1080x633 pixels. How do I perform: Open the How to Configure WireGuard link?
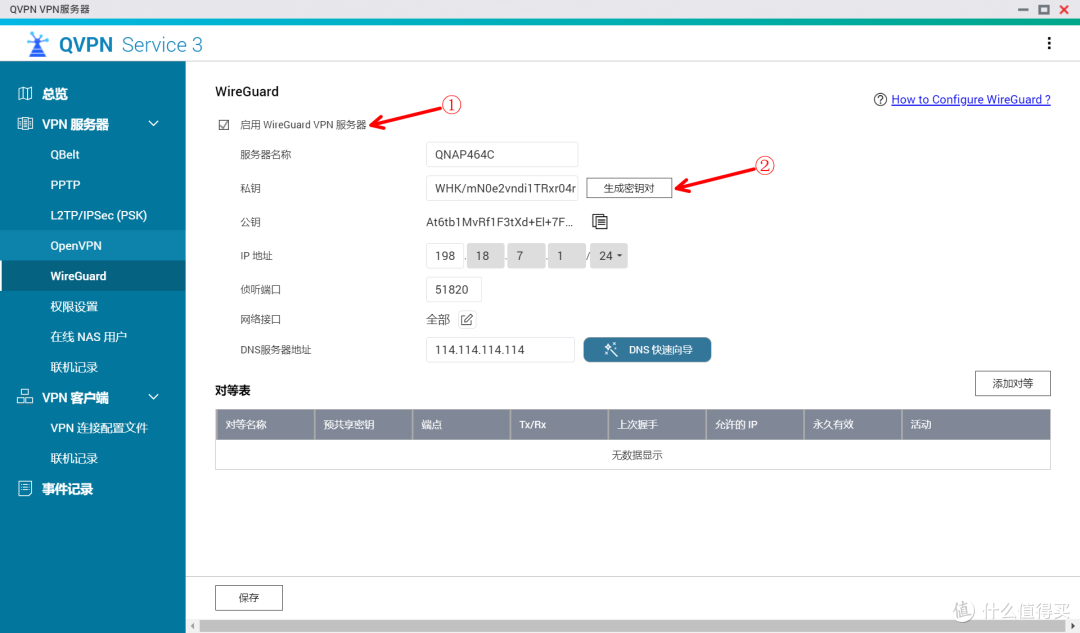pos(970,99)
